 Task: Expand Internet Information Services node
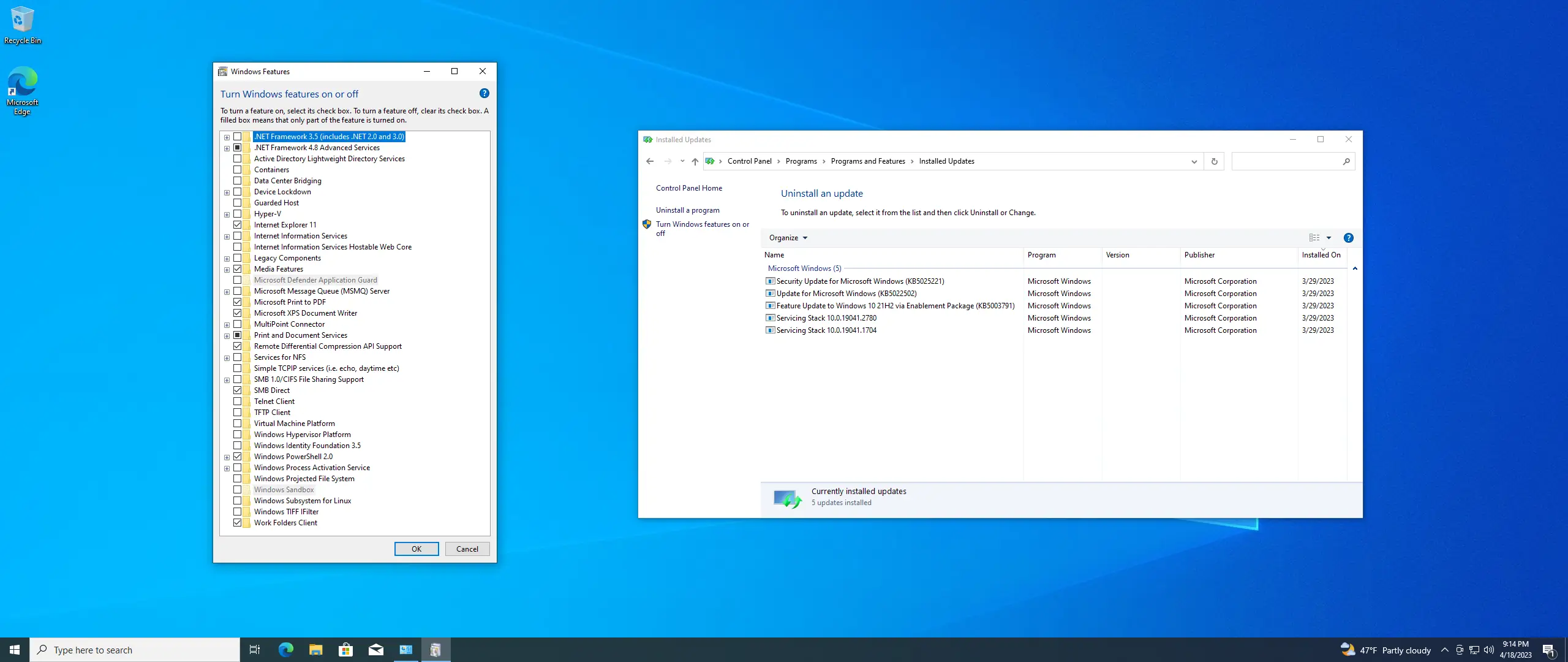227,237
